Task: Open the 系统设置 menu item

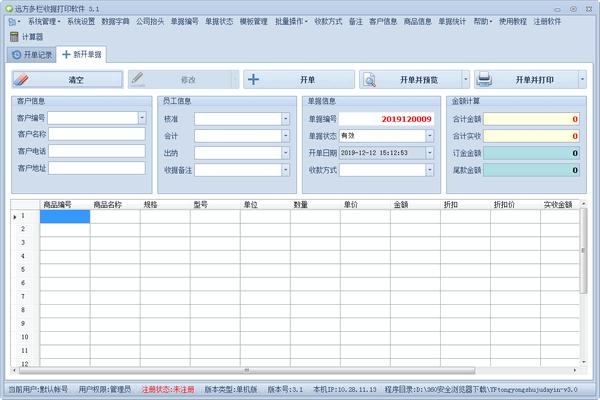Action: point(81,21)
